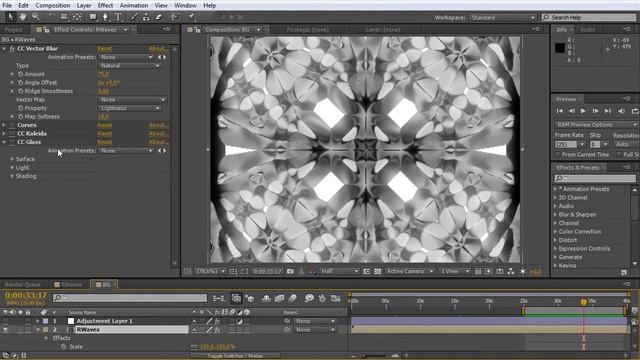The height and width of the screenshot is (360, 640).
Task: Enable From Current Time checkbox
Action: tap(557, 154)
